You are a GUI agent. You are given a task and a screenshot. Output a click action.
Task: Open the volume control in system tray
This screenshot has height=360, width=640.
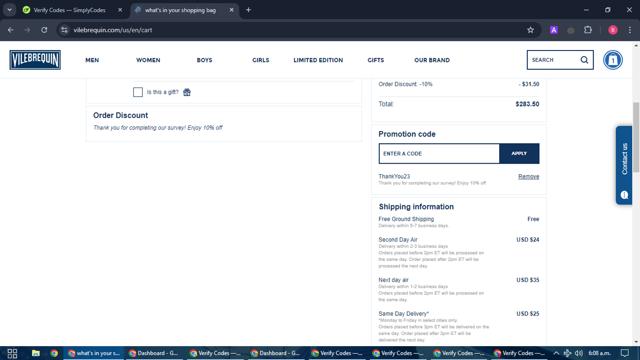(579, 353)
